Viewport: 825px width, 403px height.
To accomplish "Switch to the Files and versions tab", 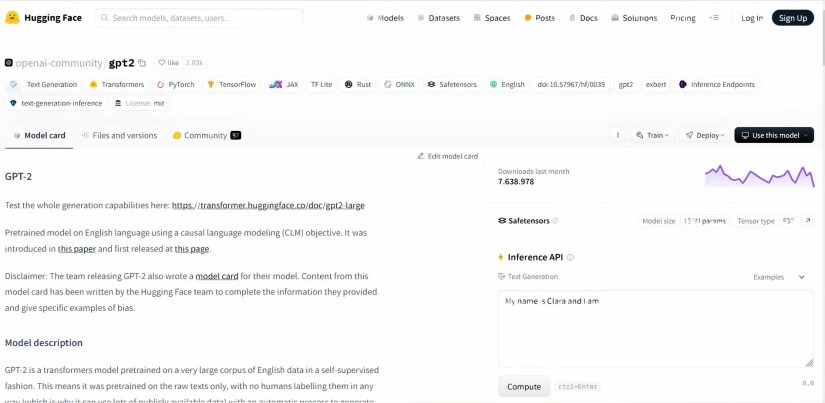I will pos(119,135).
